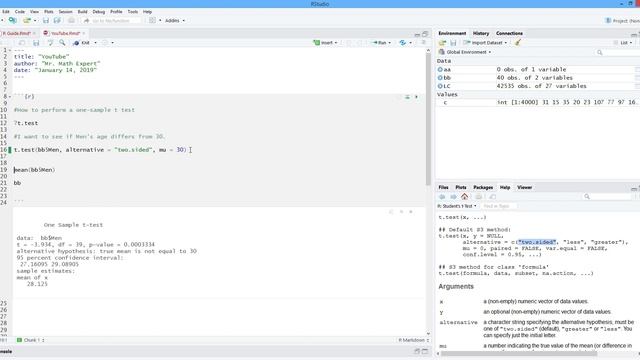
Task: Load workspace icon in Environment pane
Action: coord(442,42)
